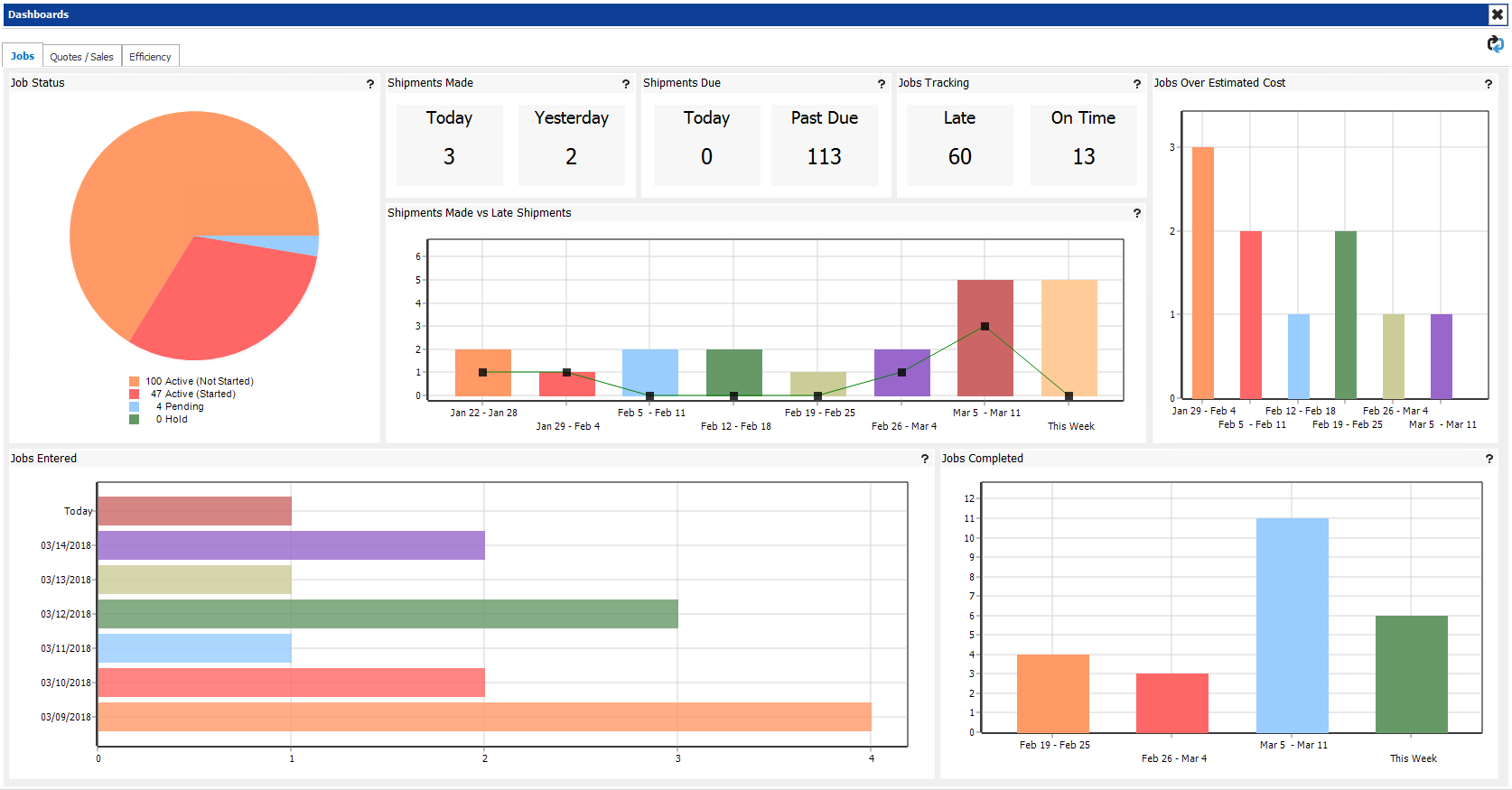Open the Late 60 jobs tile
This screenshot has height=790, width=1512.
click(959, 144)
